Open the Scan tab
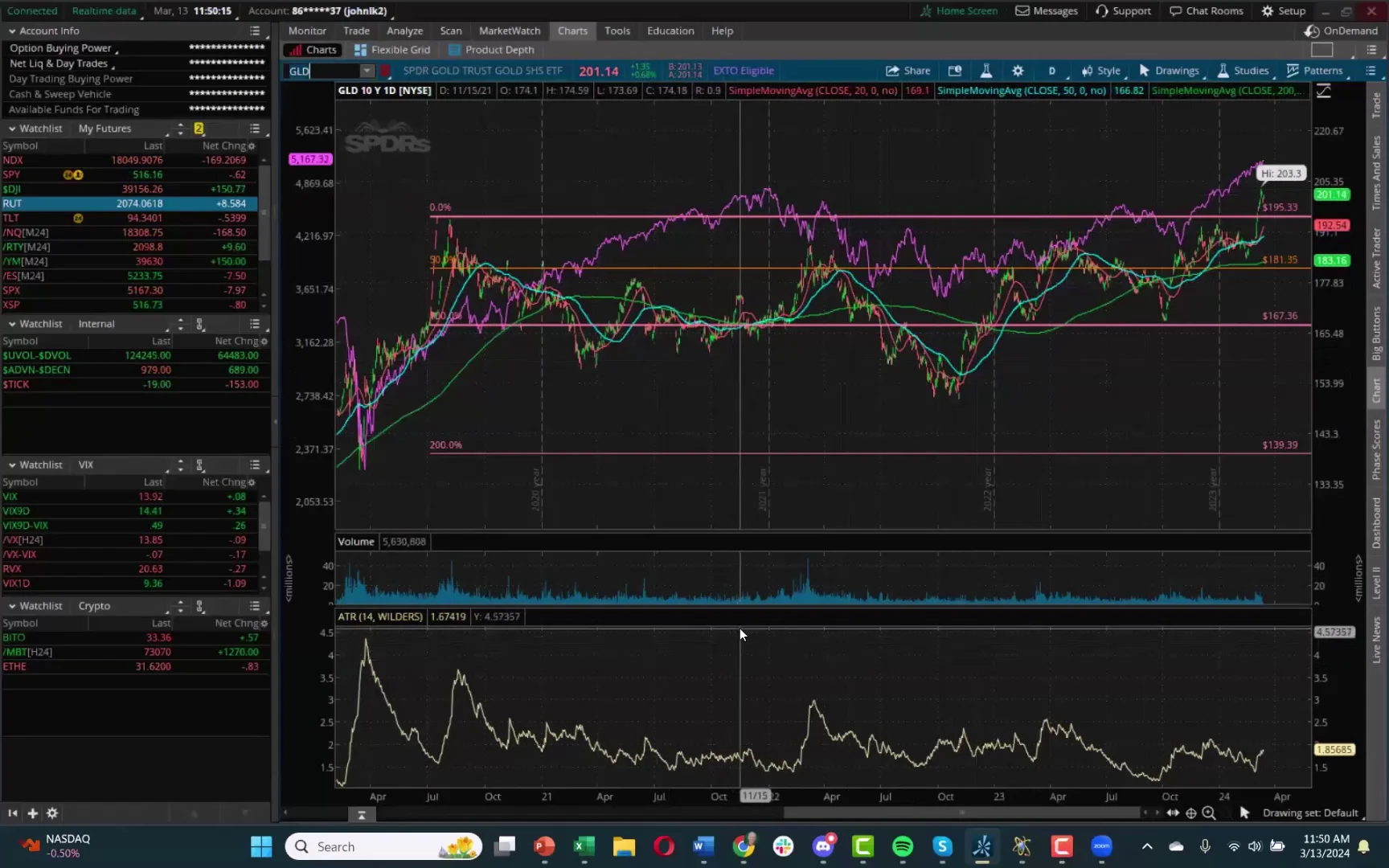 451,31
